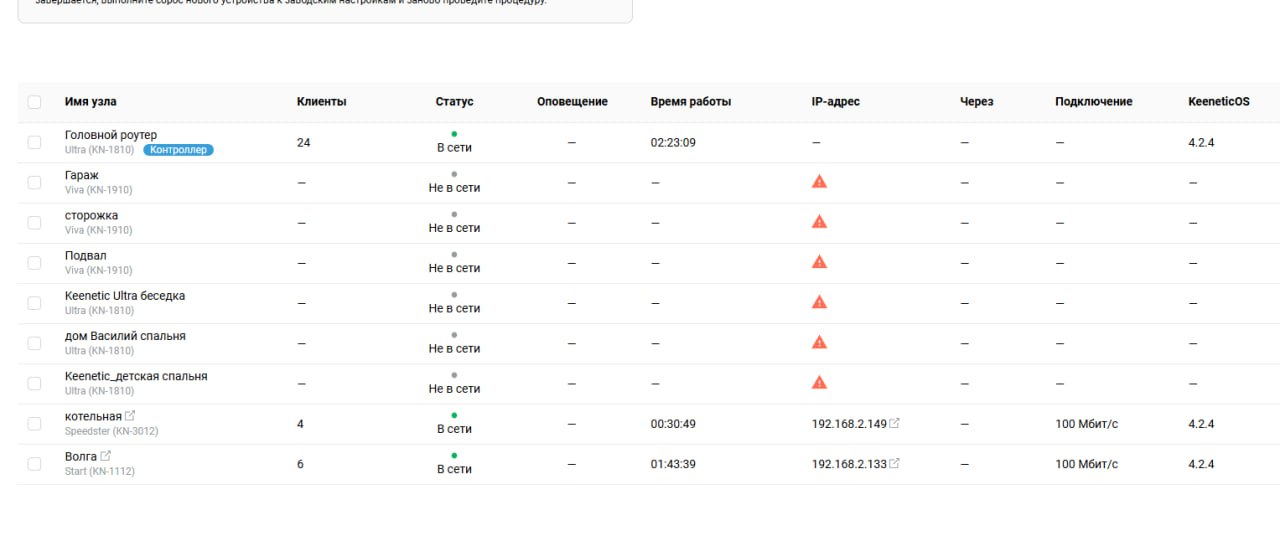Select the Гараж node checkbox
Viewport: 1280px width, 541px height.
pos(35,182)
